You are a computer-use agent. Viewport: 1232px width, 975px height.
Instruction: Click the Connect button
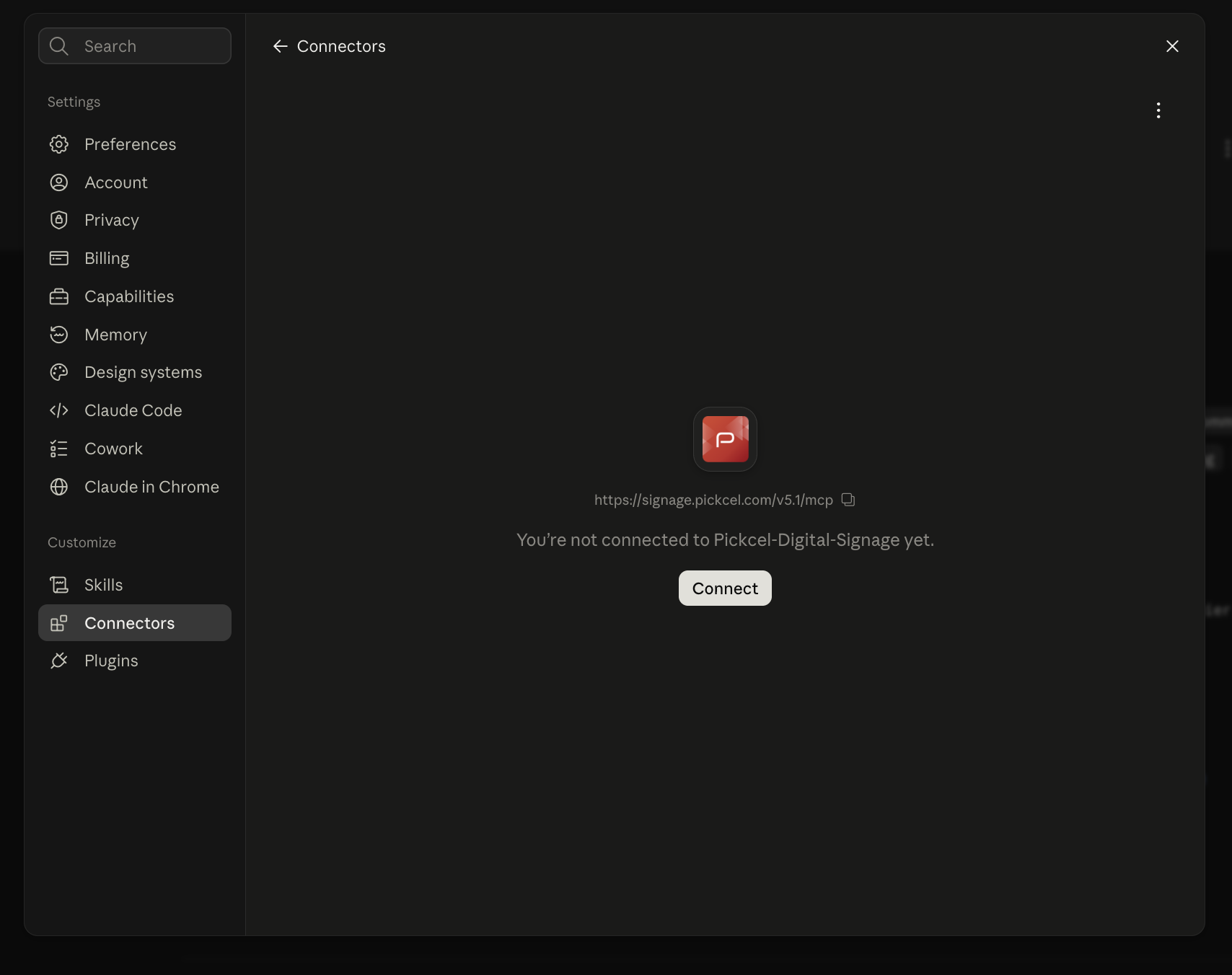(x=725, y=588)
